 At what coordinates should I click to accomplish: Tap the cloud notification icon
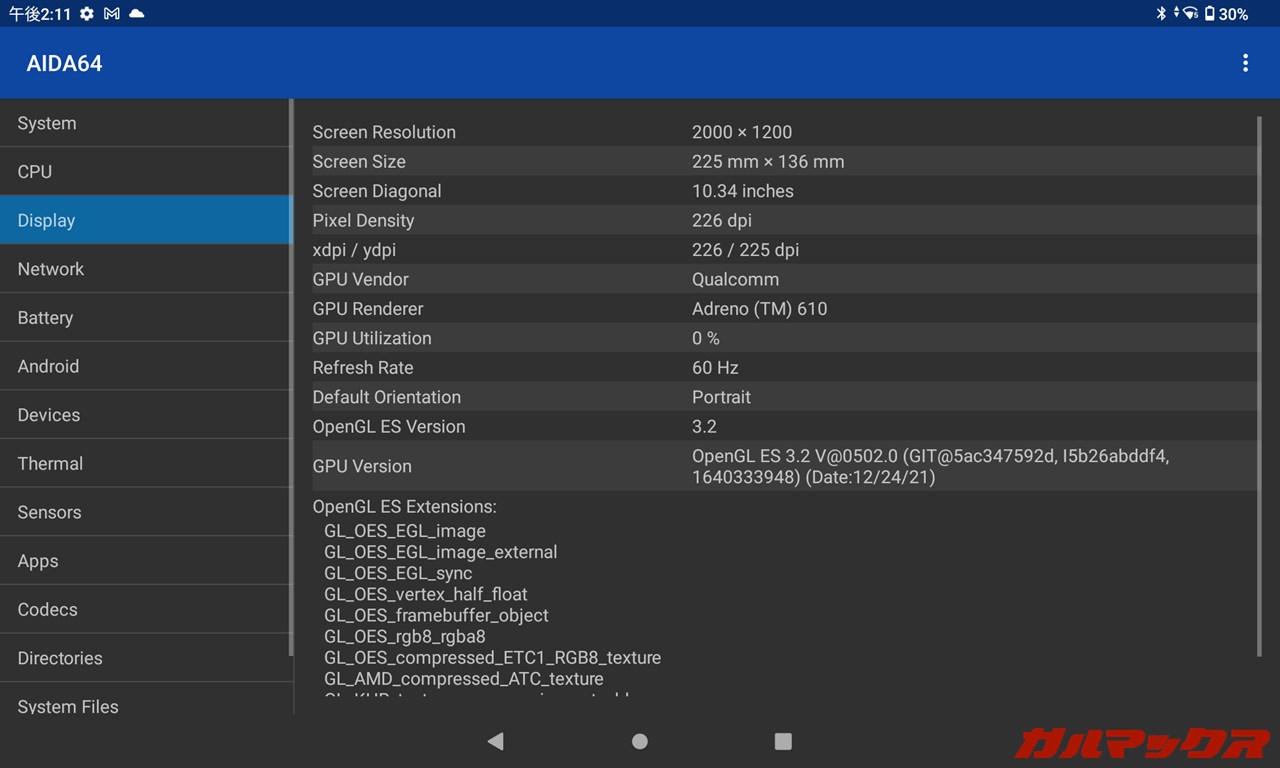tap(137, 14)
